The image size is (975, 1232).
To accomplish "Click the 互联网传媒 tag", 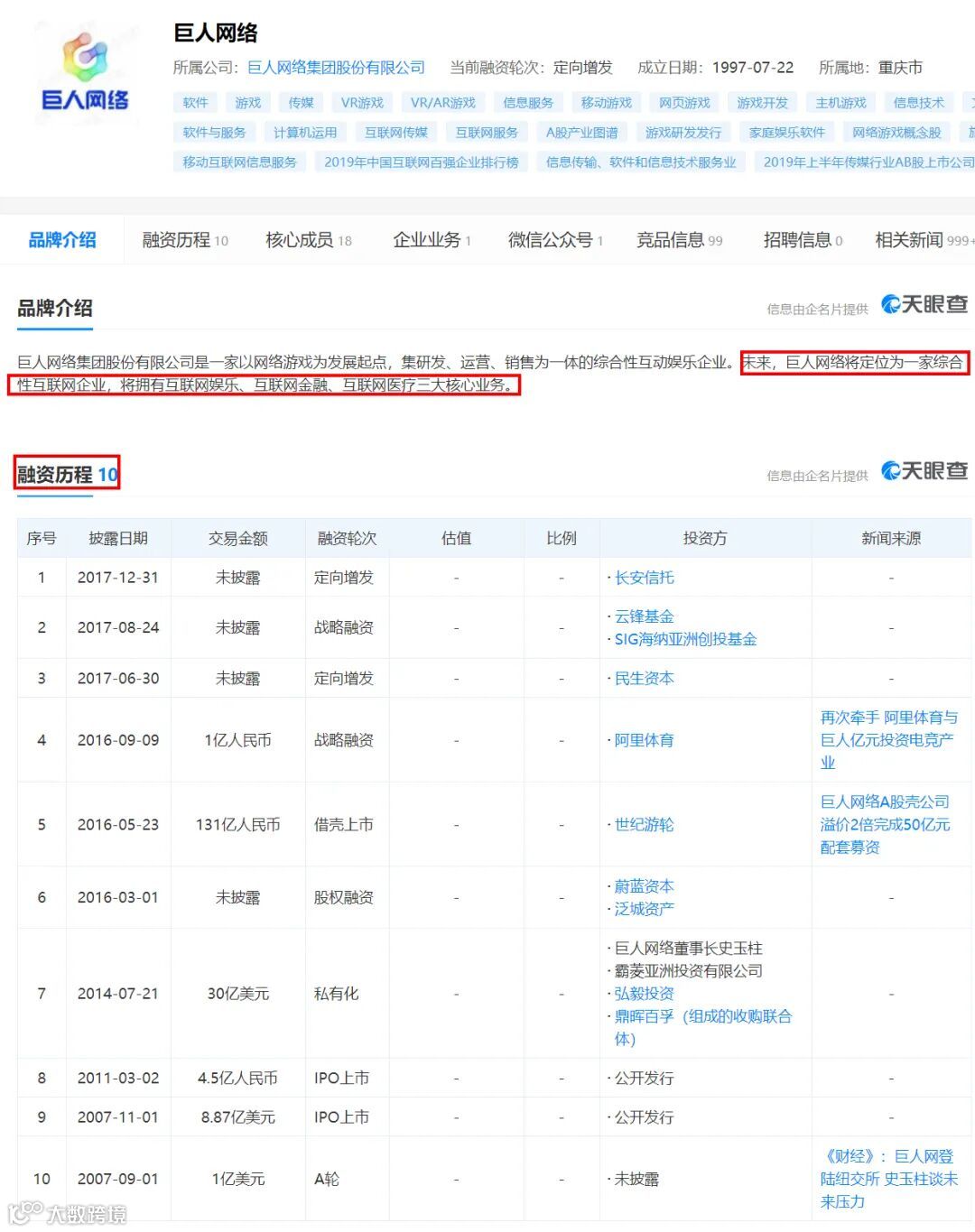I will tap(396, 133).
